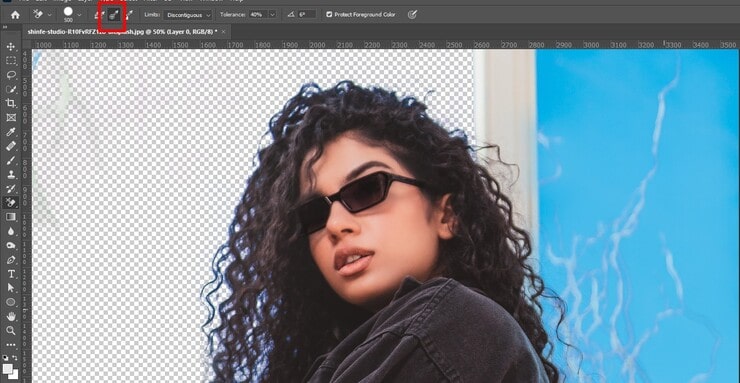This screenshot has width=740, height=383.
Task: Open the foreground color swatch
Action: pyautogui.click(x=8, y=368)
